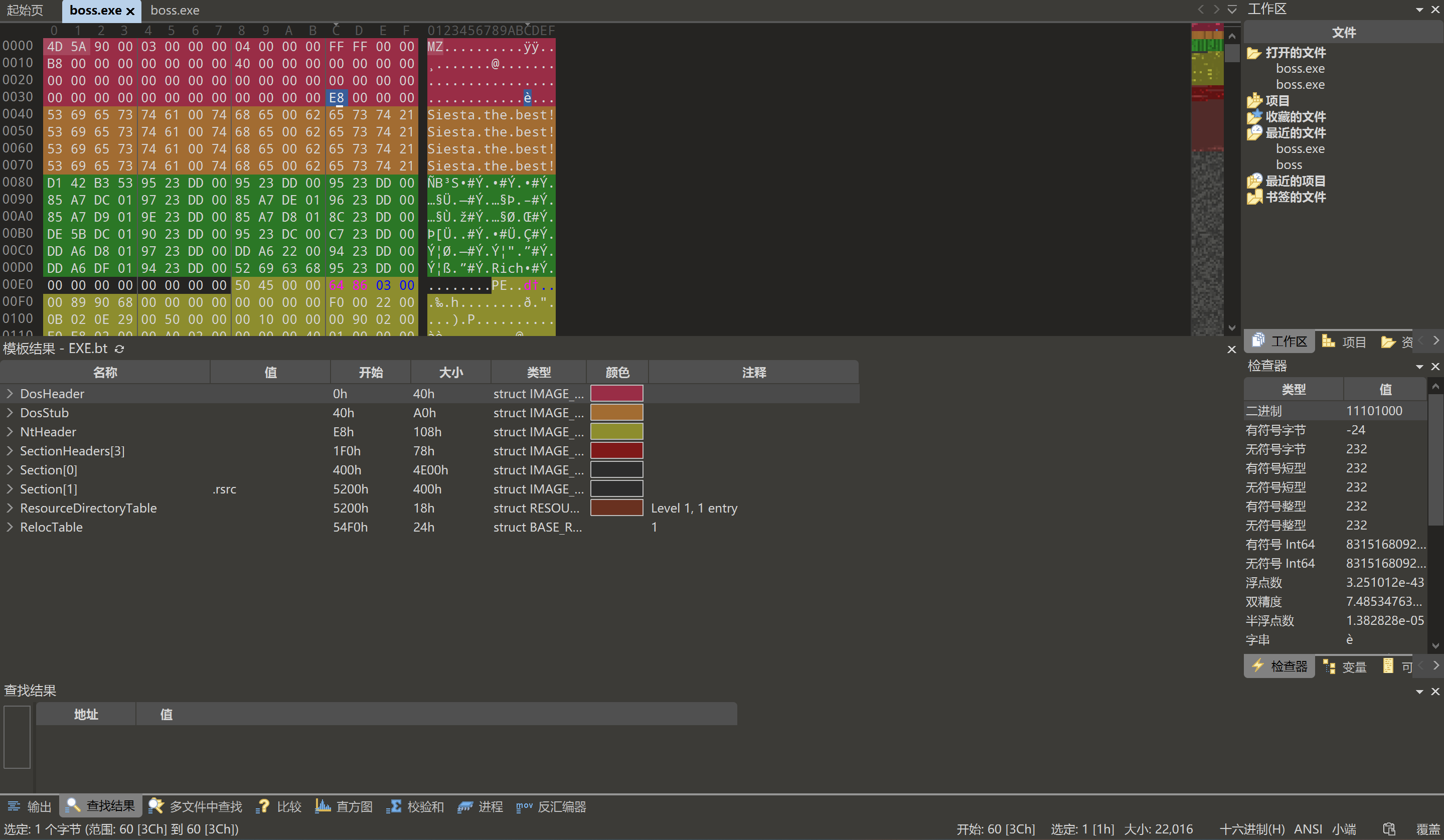The height and width of the screenshot is (840, 1444).
Task: Click DosStub orange color swatch
Action: click(x=616, y=413)
